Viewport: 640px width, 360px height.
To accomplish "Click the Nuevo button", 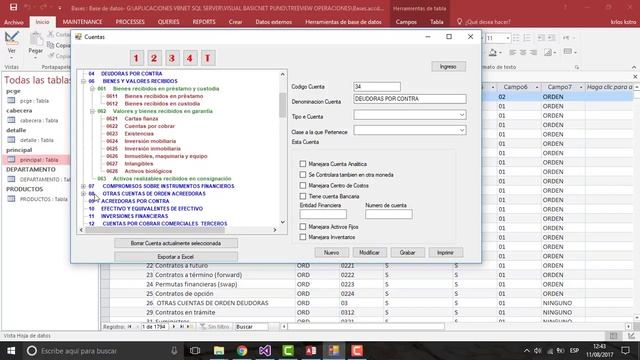I will (x=331, y=253).
